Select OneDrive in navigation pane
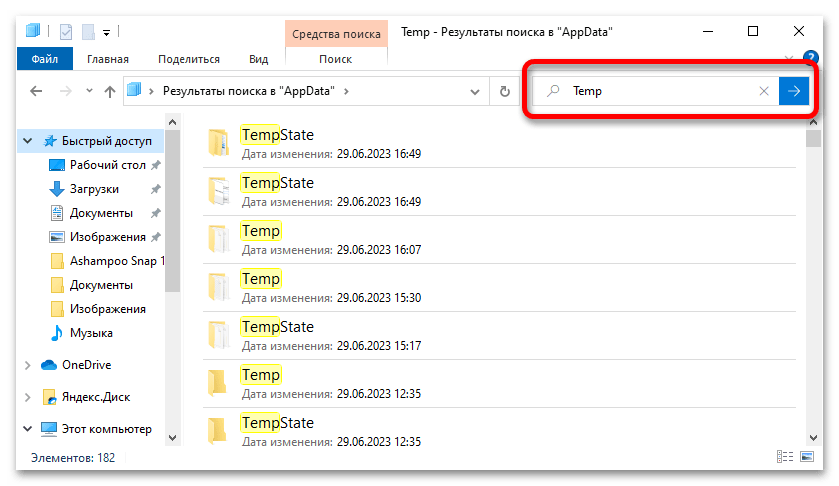The height and width of the screenshot is (486, 839). click(86, 364)
